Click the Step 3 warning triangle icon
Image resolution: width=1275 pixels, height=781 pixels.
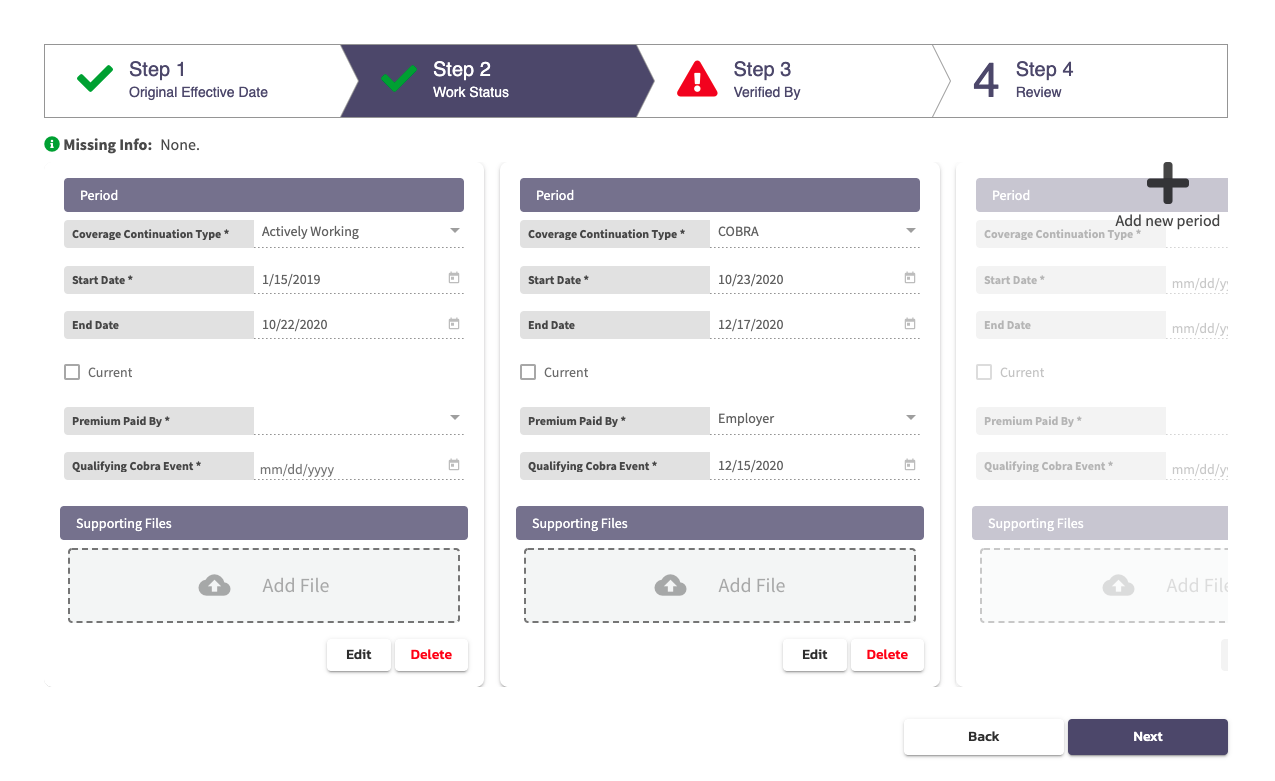tap(697, 80)
